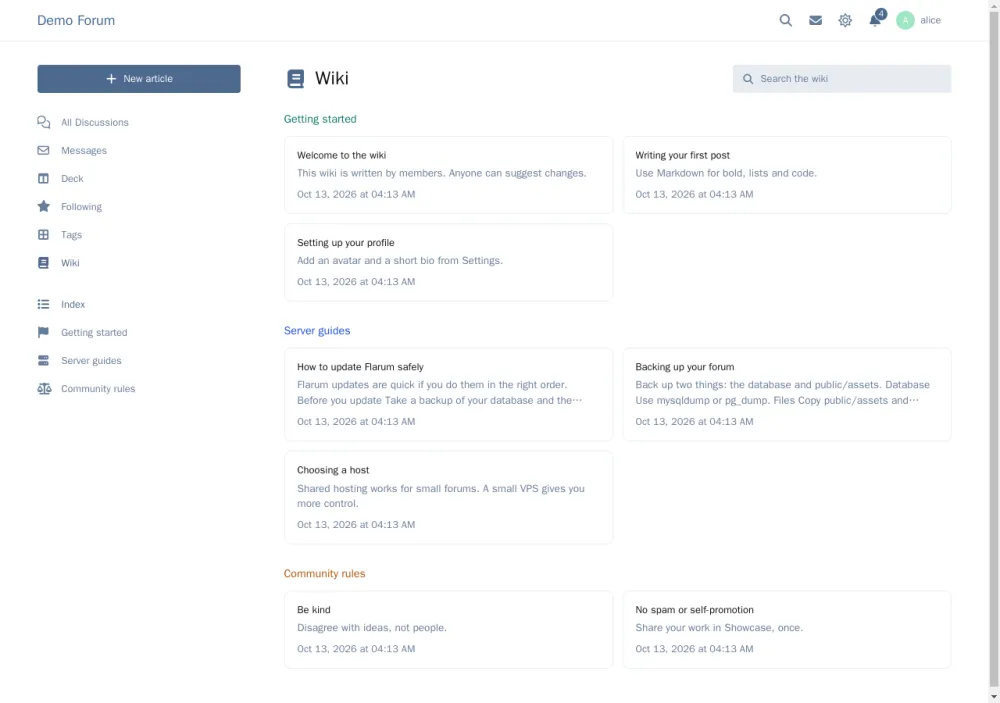
Task: Click the magnifier icon in wiki search box
Action: [x=748, y=79]
